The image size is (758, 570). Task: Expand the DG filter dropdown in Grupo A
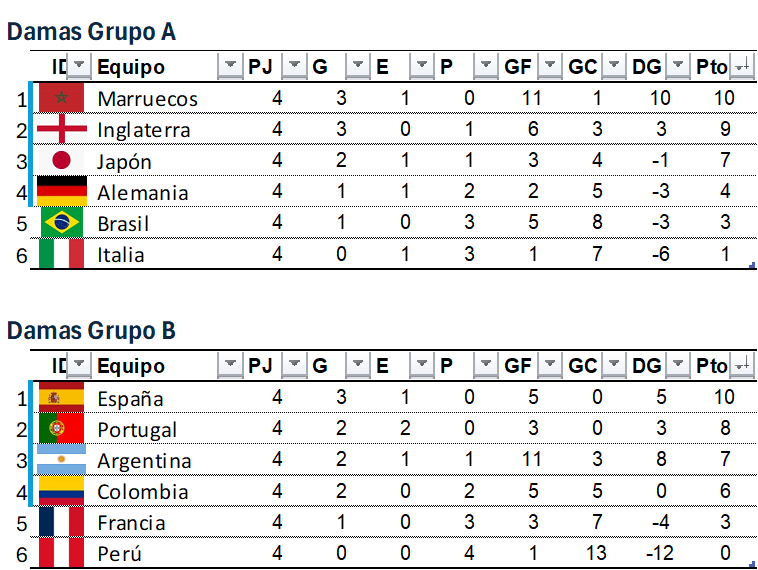679,67
